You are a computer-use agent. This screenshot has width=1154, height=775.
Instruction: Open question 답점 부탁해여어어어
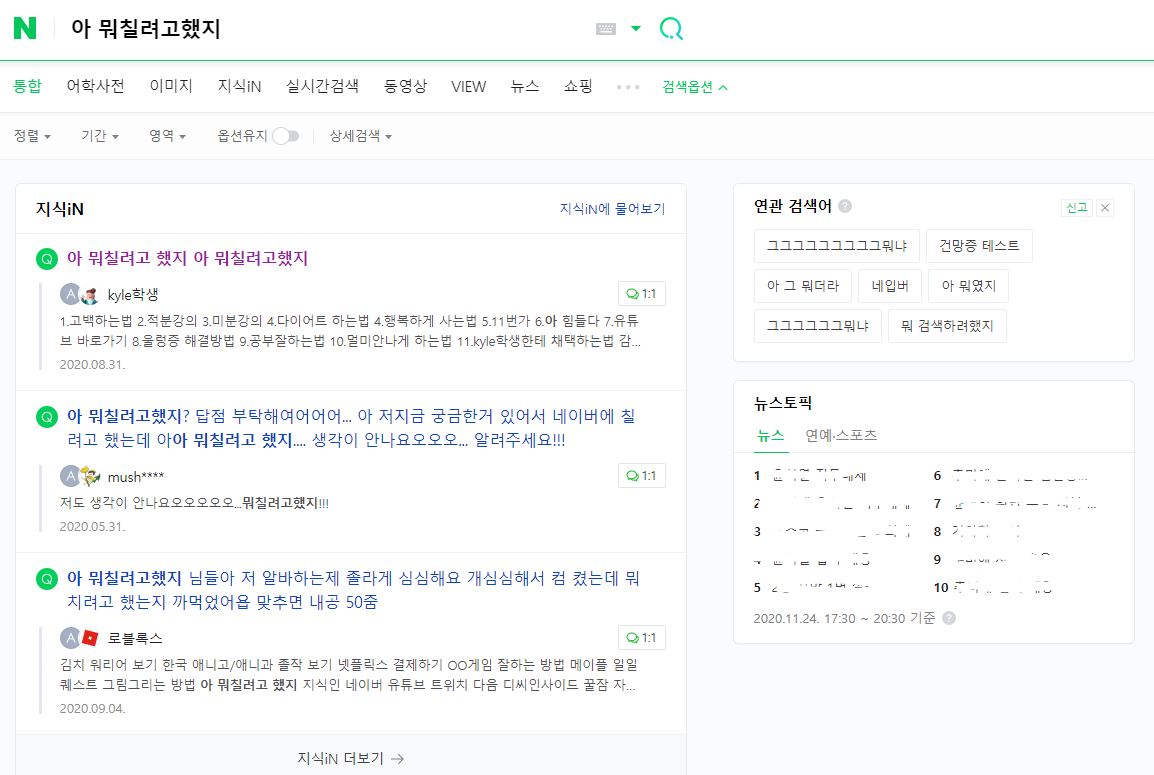[350, 428]
